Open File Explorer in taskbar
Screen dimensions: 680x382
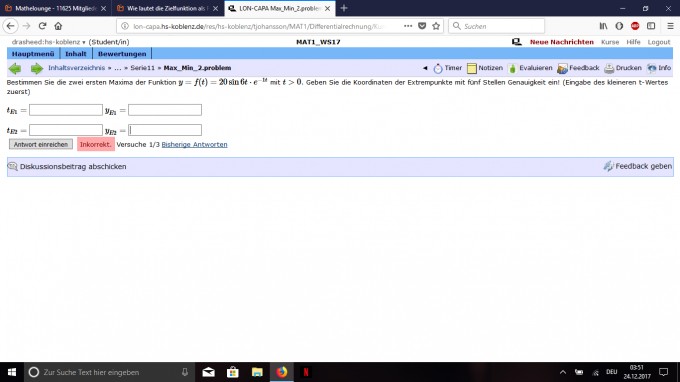(x=257, y=372)
